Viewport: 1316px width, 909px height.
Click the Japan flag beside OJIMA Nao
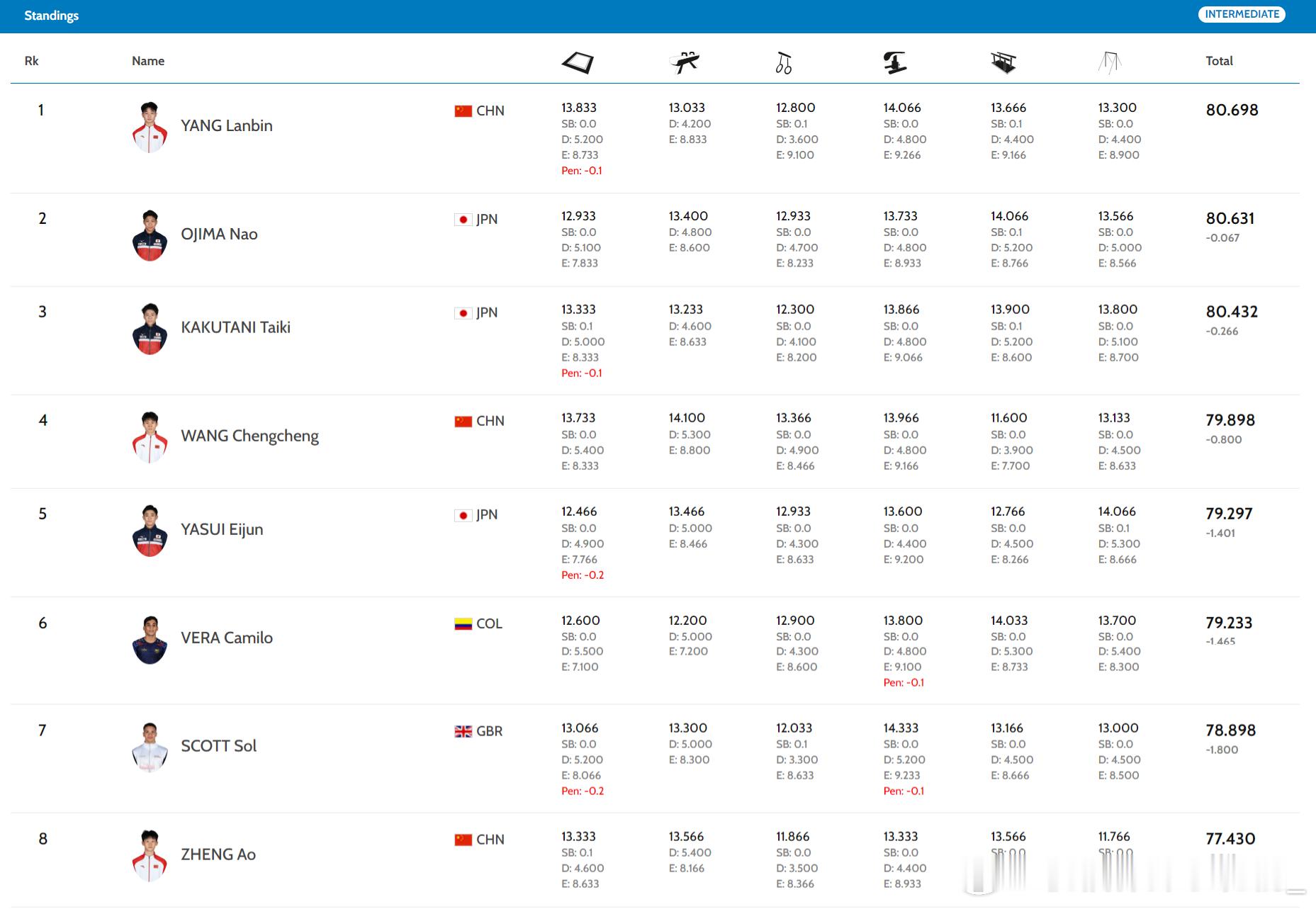tap(463, 220)
